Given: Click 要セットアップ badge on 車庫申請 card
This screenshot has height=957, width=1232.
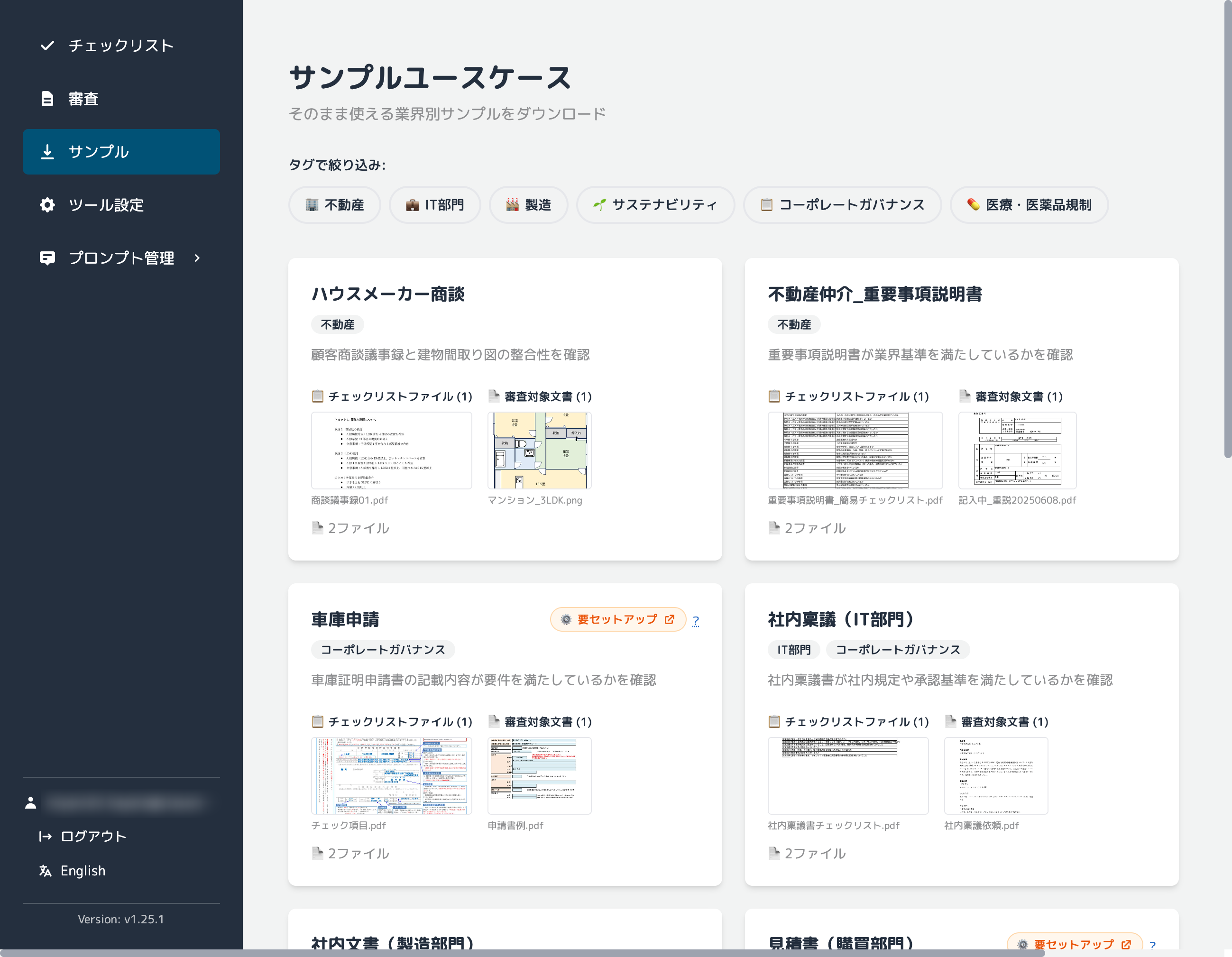Looking at the screenshot, I should (x=618, y=619).
